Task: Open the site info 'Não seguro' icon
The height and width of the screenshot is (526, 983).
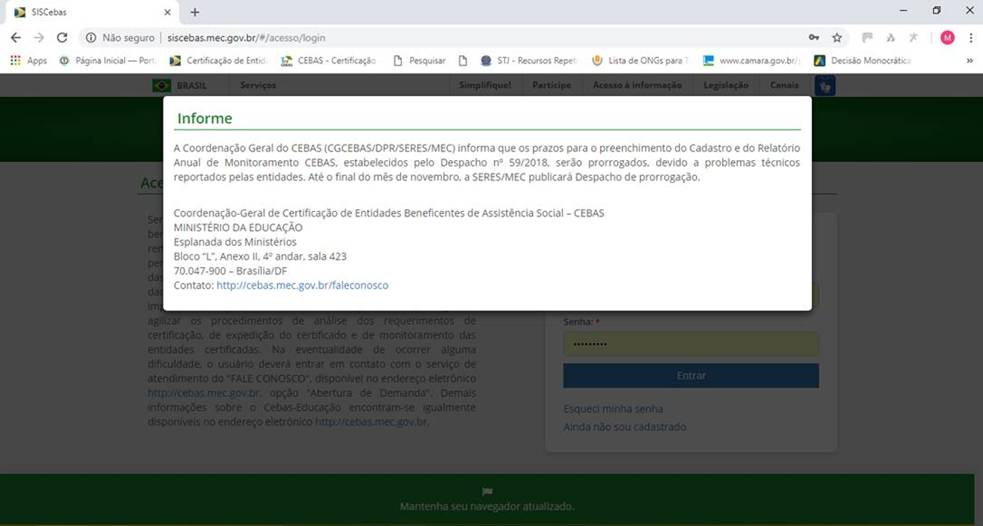Action: 91,38
